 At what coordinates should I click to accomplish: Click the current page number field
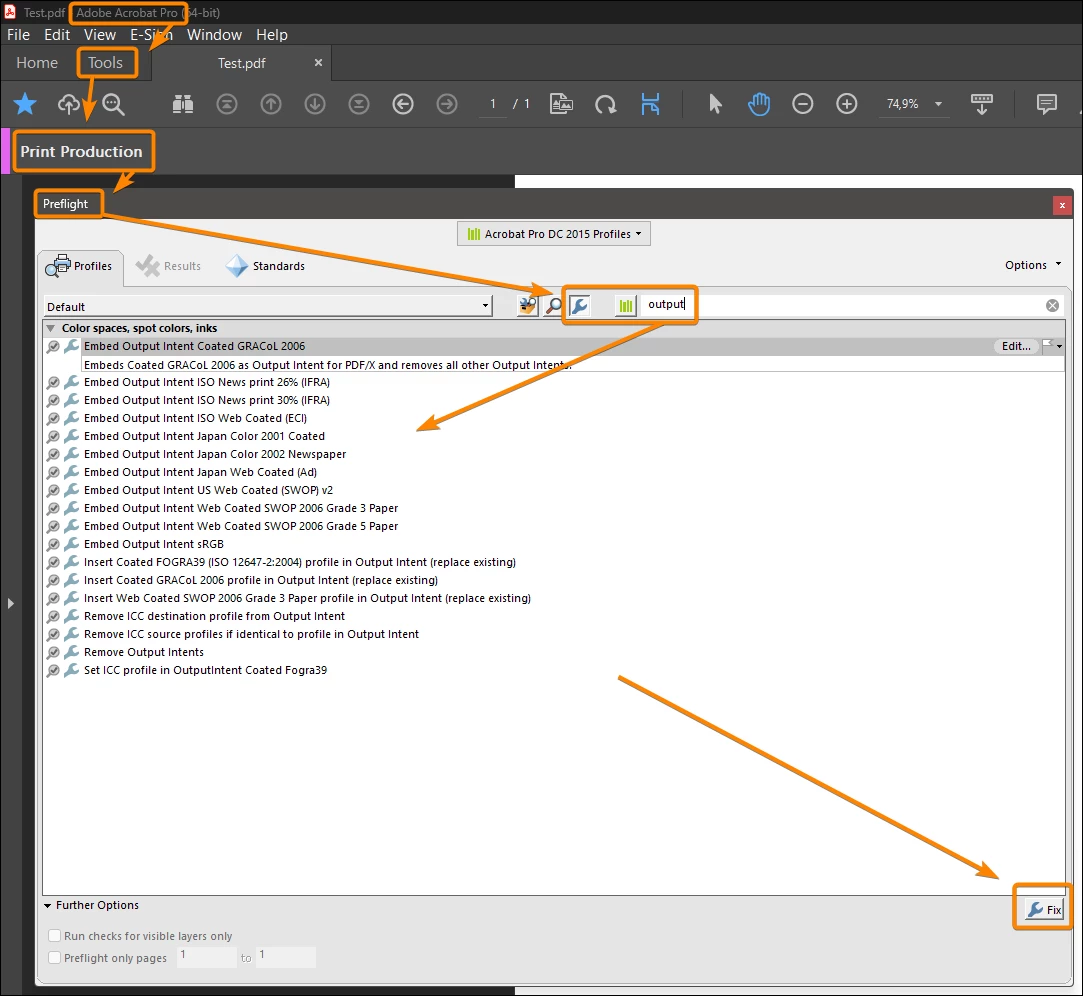(492, 104)
